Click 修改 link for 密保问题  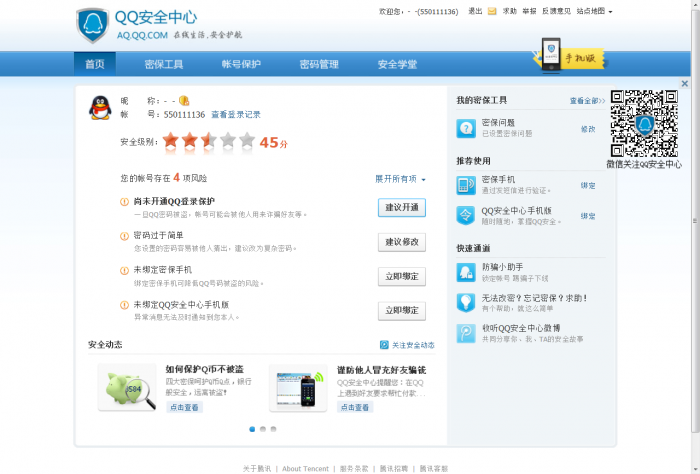click(588, 129)
